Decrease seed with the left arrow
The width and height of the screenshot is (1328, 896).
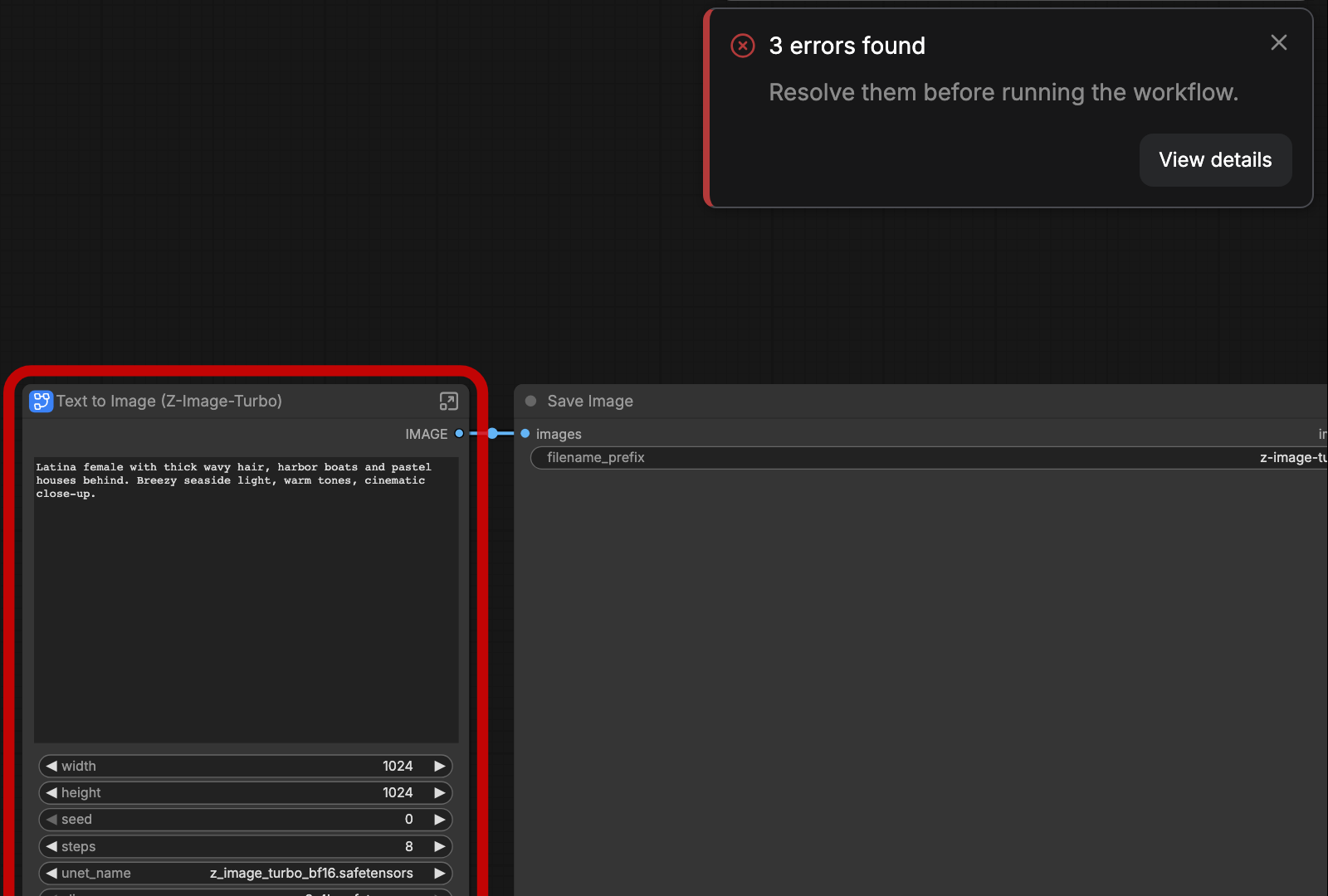pyautogui.click(x=51, y=820)
